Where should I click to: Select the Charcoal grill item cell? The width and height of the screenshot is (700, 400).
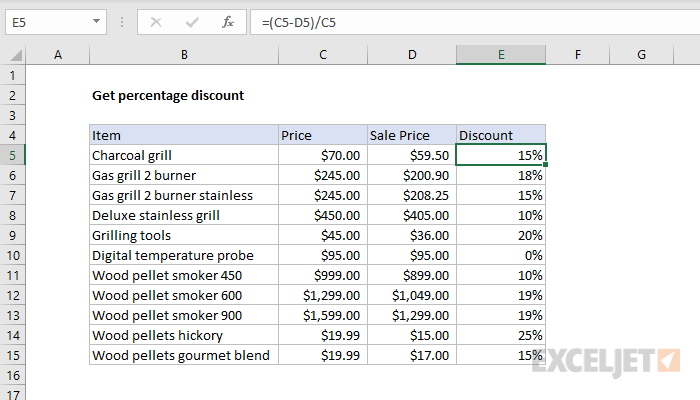(183, 155)
